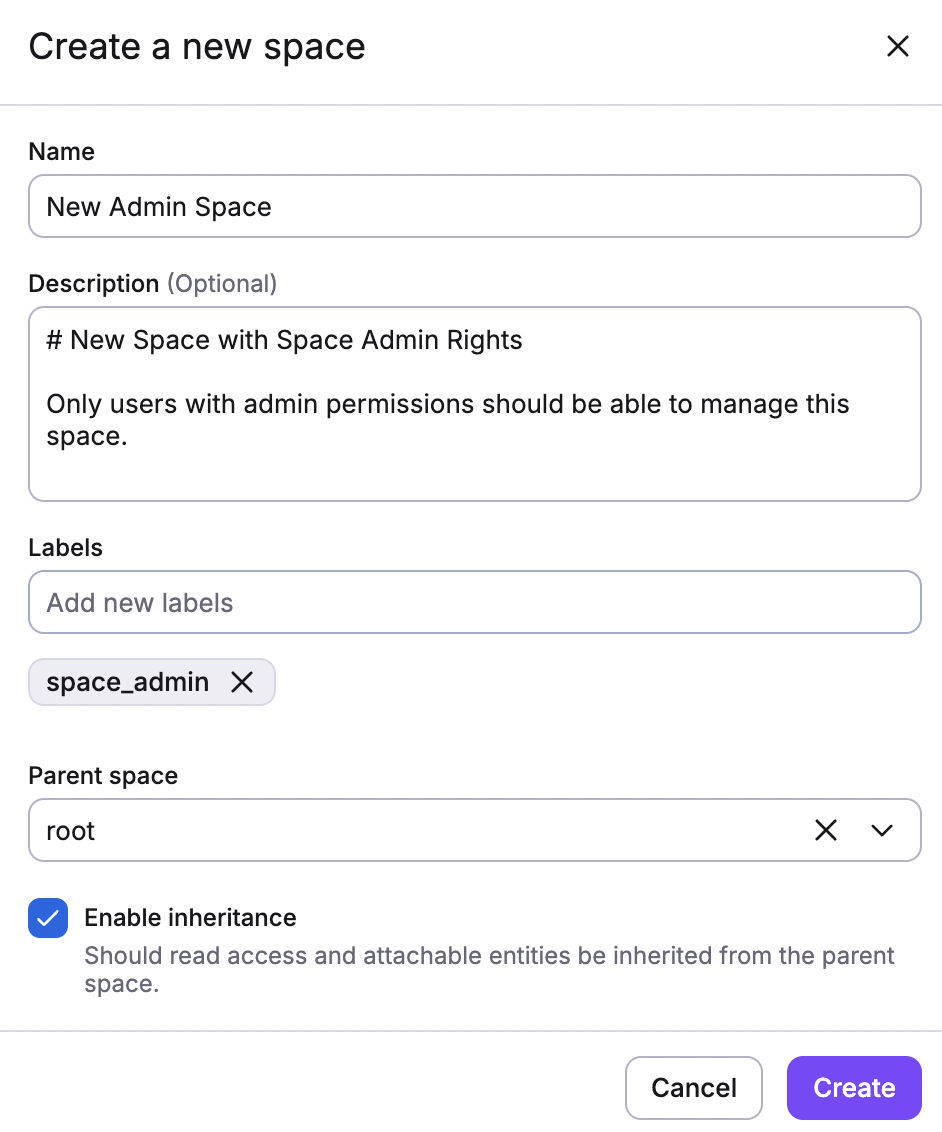Image resolution: width=942 pixels, height=1132 pixels.
Task: Cancel creating the new space
Action: click(693, 1087)
